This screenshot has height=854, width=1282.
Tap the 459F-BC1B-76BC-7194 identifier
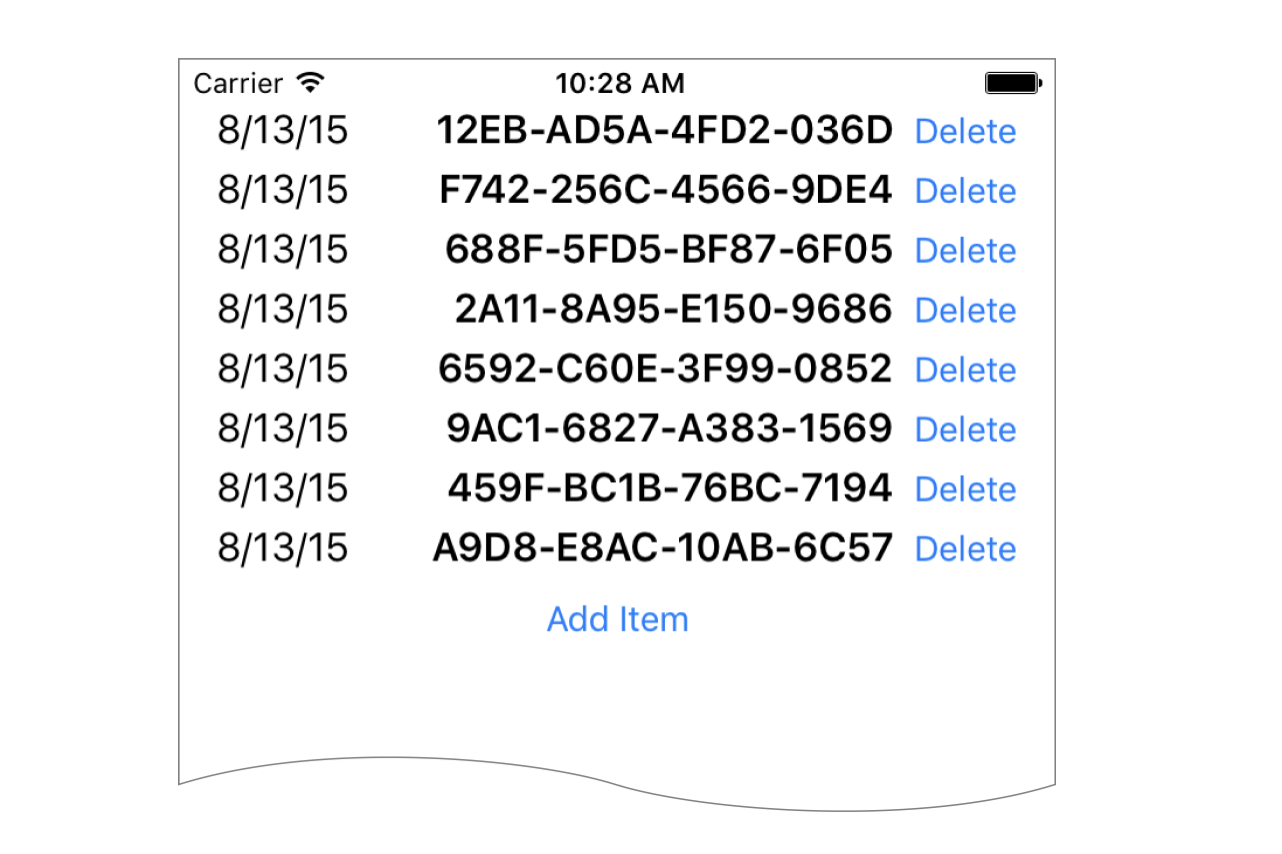(x=669, y=488)
